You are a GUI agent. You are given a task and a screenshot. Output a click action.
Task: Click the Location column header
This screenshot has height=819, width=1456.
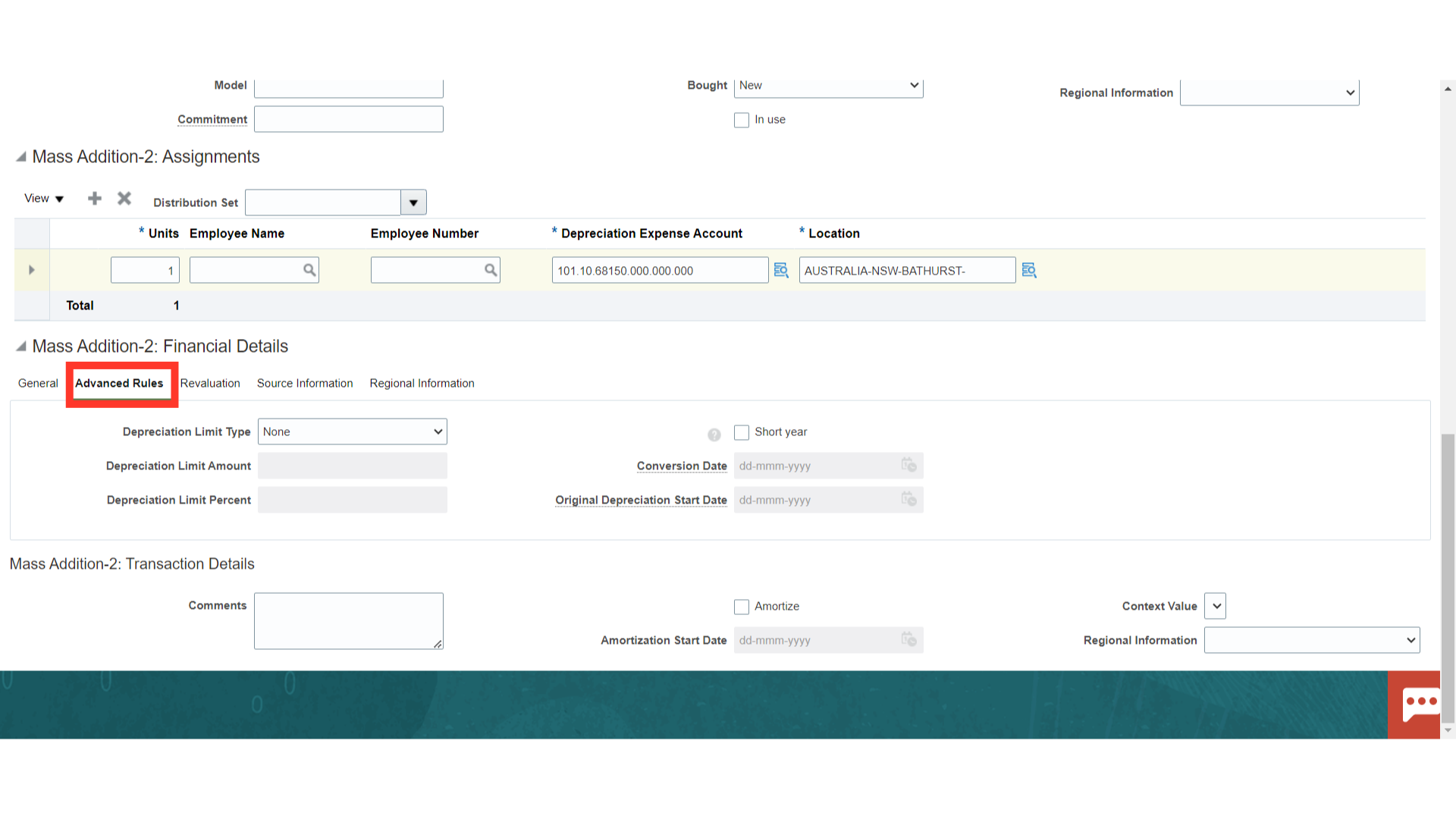[834, 234]
